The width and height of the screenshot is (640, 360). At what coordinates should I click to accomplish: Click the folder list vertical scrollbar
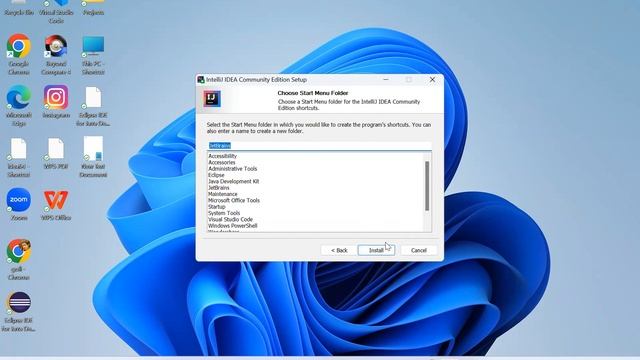(427, 186)
